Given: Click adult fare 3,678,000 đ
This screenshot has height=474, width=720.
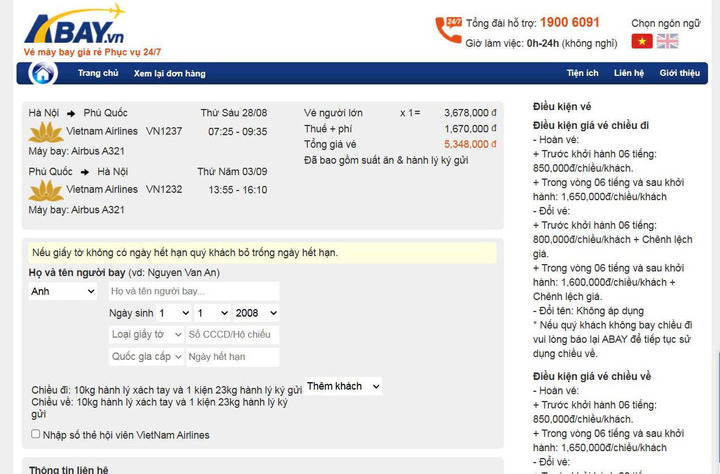Looking at the screenshot, I should (x=470, y=113).
